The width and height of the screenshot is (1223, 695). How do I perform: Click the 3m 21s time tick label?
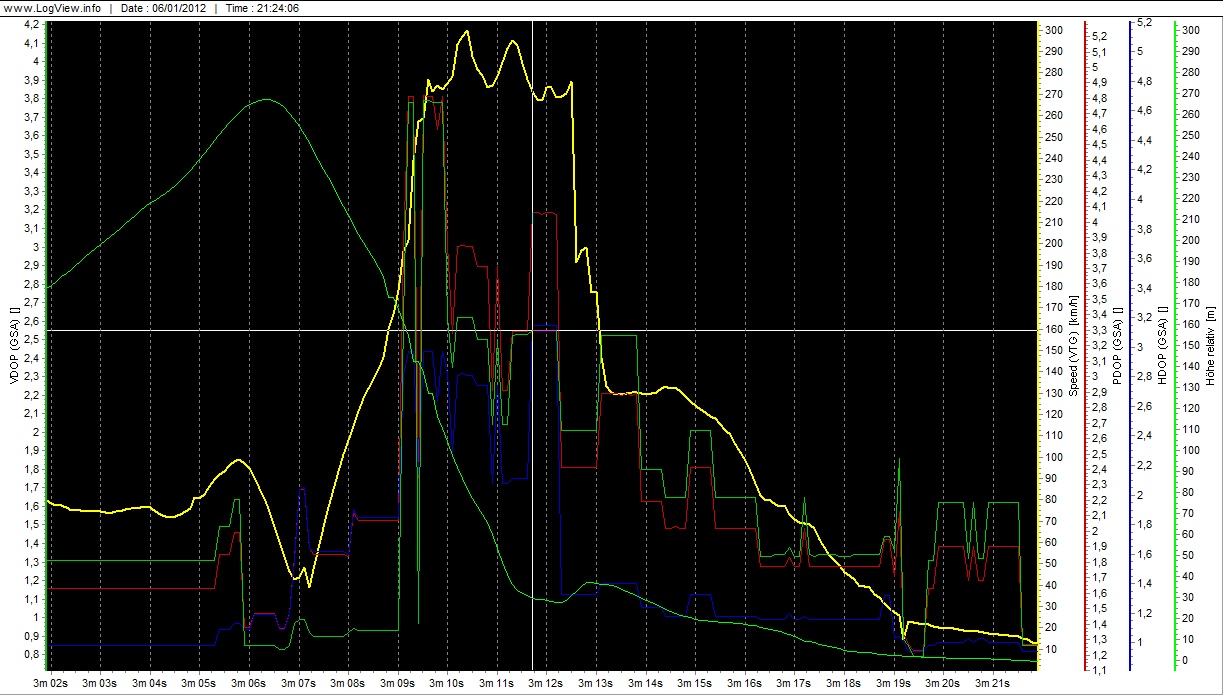pos(993,683)
